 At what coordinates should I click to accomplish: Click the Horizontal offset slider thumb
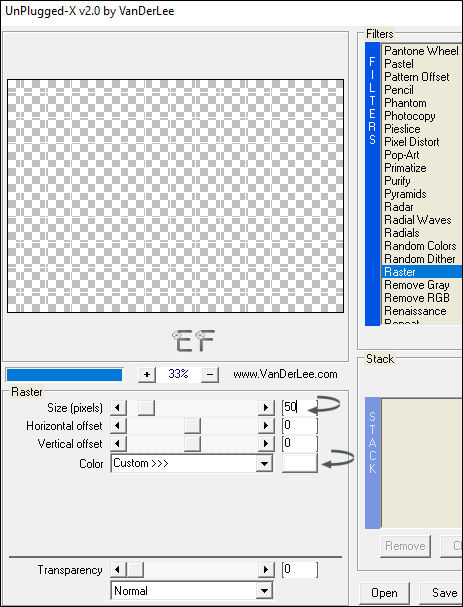192,426
